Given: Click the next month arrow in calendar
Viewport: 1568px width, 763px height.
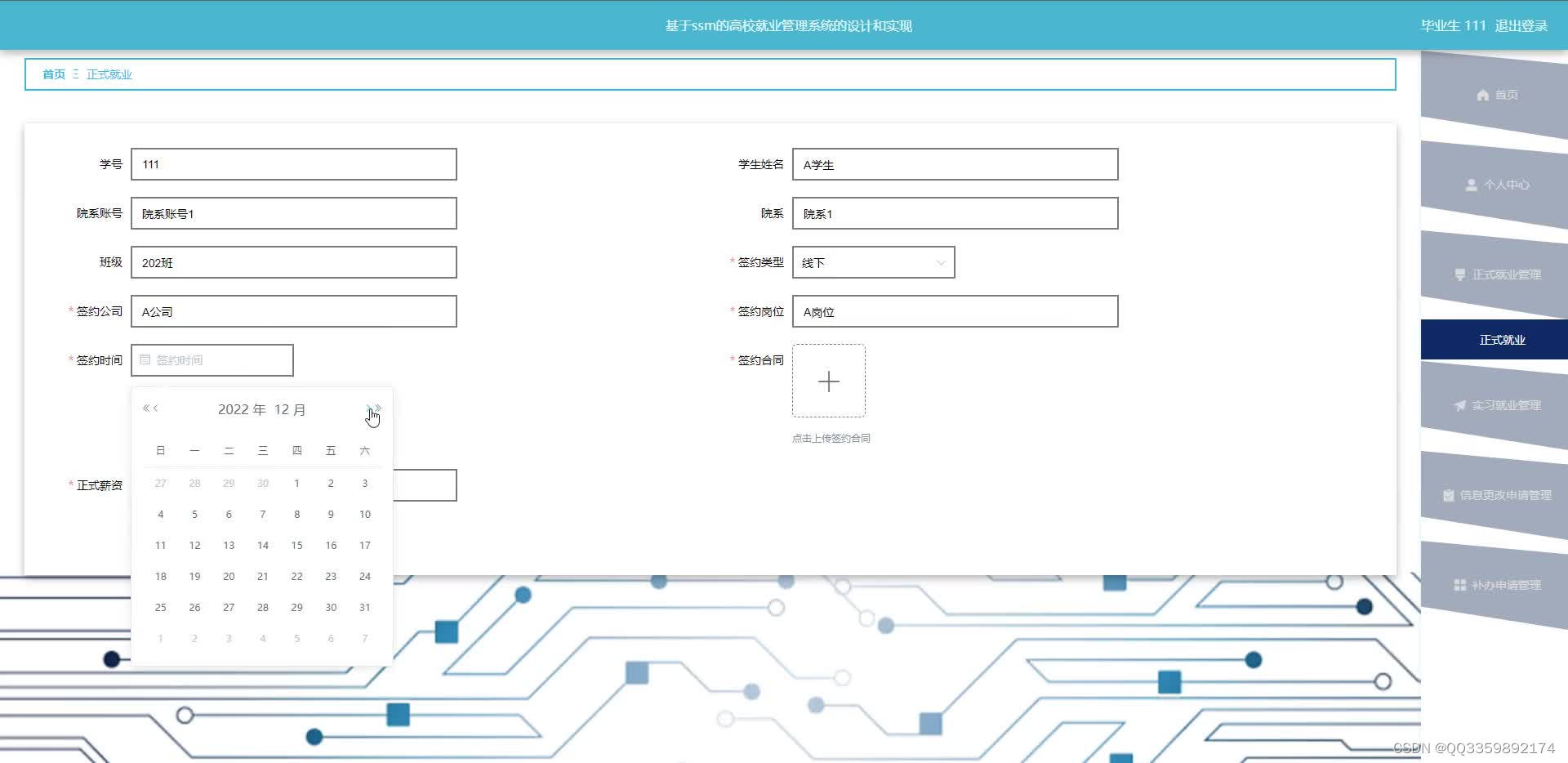Looking at the screenshot, I should 369,408.
